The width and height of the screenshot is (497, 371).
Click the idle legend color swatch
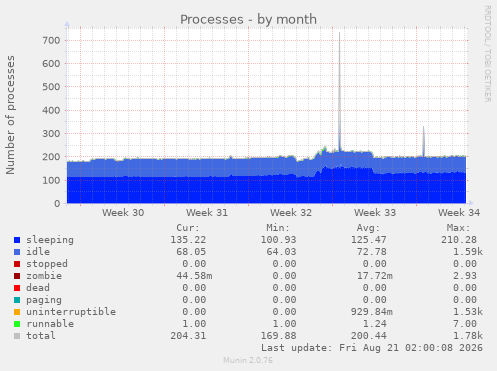tap(17, 252)
